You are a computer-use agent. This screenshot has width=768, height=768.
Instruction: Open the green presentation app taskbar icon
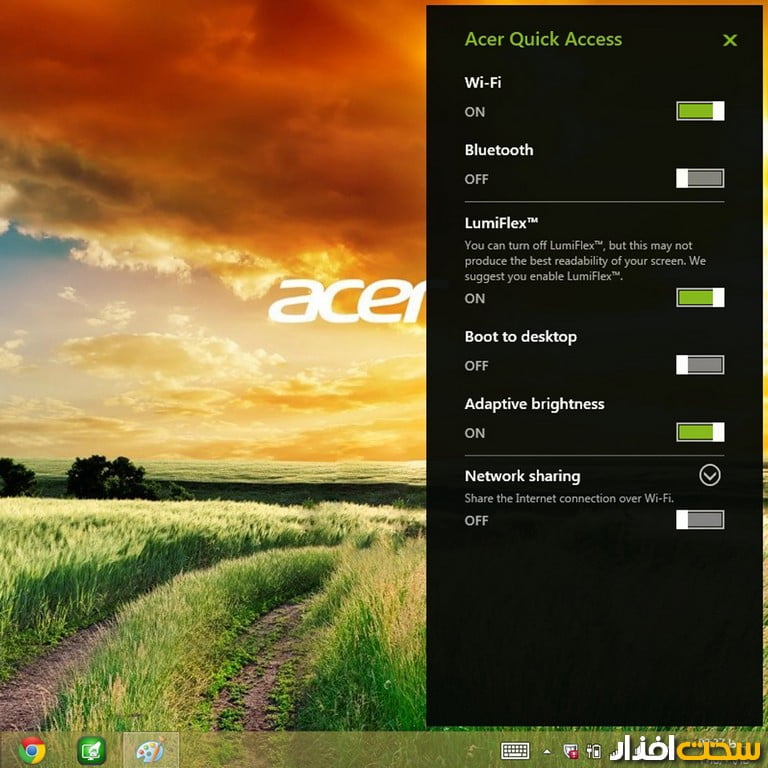(92, 750)
